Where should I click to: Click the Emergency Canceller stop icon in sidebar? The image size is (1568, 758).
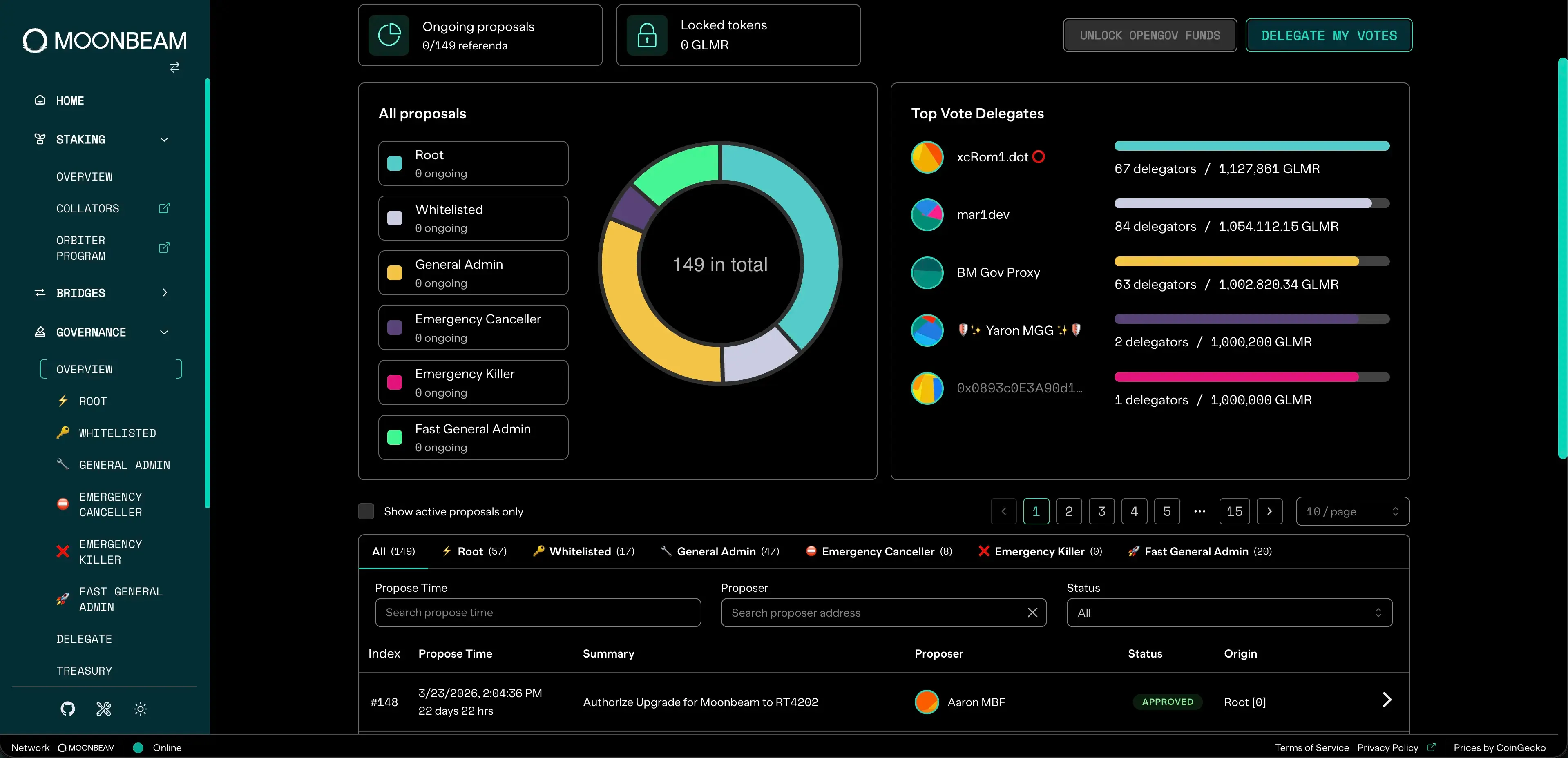click(63, 504)
